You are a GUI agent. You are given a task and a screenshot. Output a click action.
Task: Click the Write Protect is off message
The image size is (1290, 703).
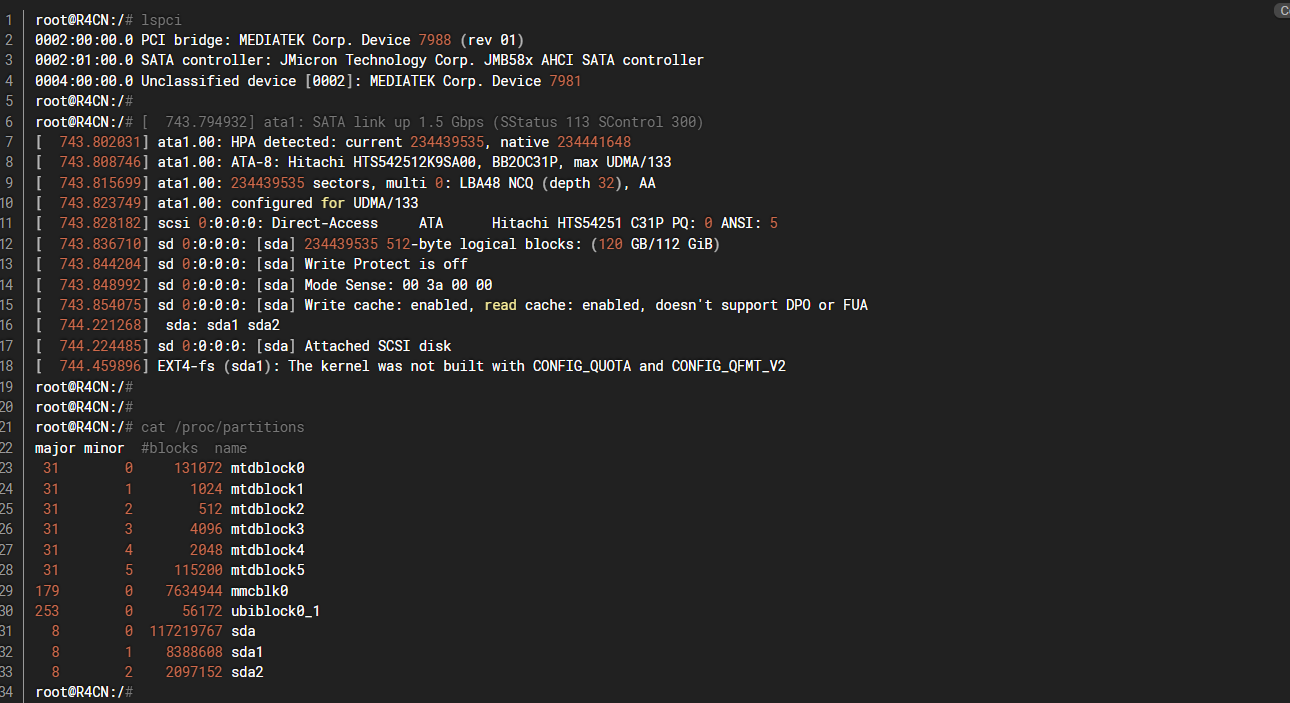pyautogui.click(x=386, y=264)
